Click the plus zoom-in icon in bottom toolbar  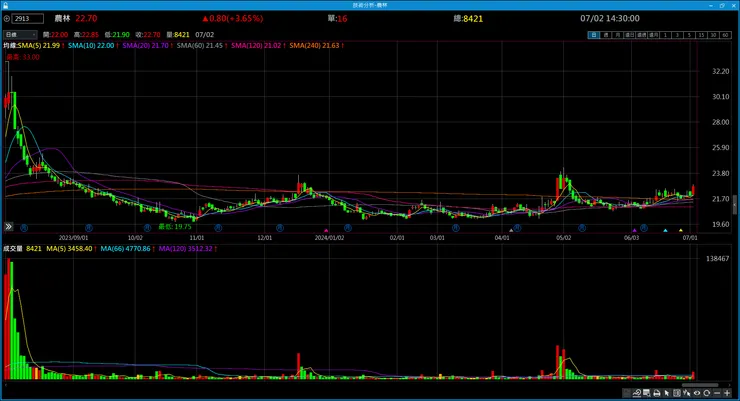coord(727,393)
